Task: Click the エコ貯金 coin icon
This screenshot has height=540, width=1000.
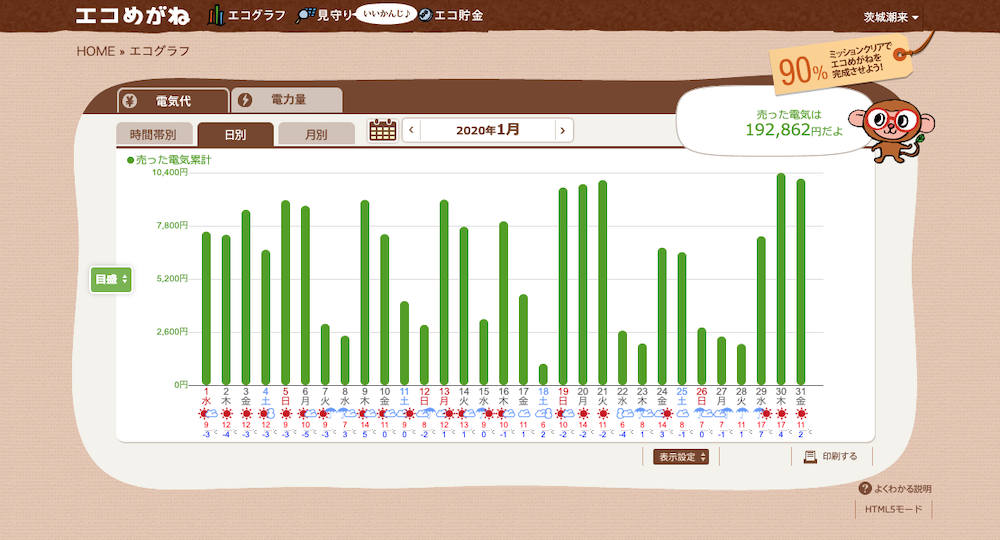Action: (425, 15)
